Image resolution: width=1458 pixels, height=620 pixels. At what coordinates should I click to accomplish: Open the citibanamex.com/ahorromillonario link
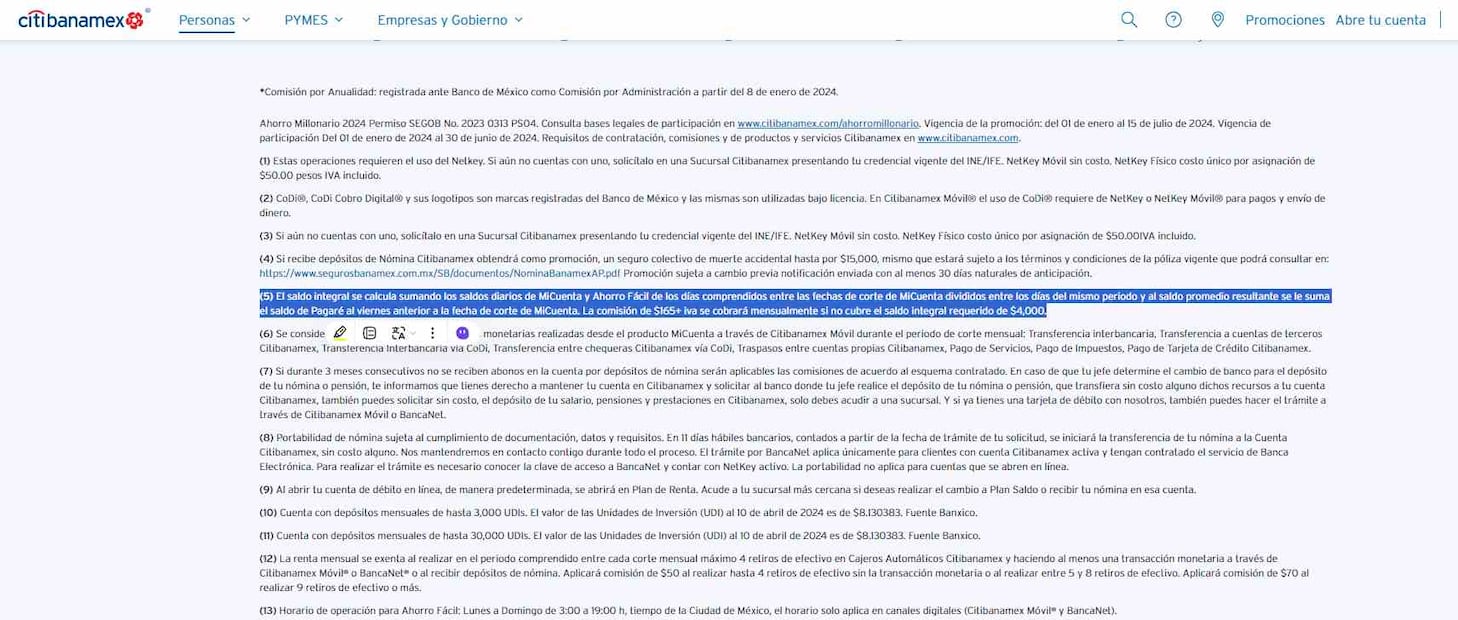tap(828, 123)
